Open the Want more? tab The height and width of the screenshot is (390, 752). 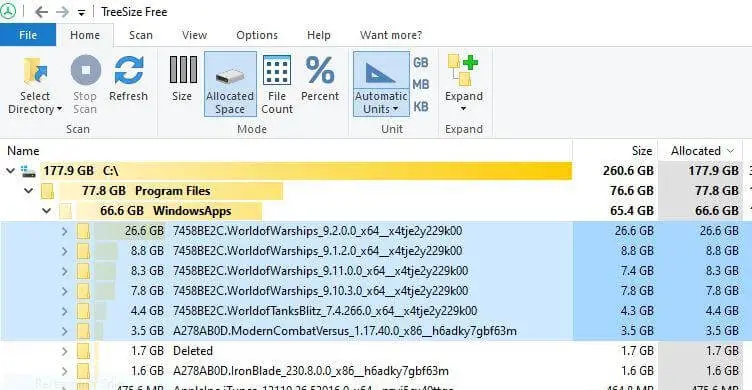(x=391, y=35)
